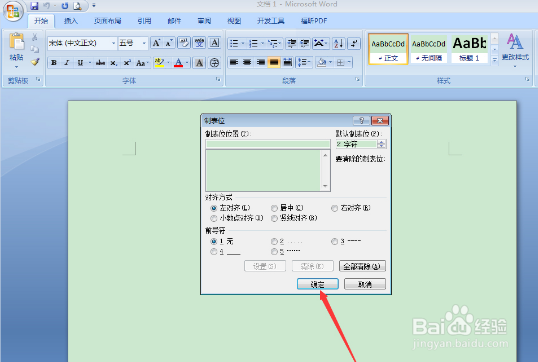Click the Clear All button

click(x=362, y=266)
